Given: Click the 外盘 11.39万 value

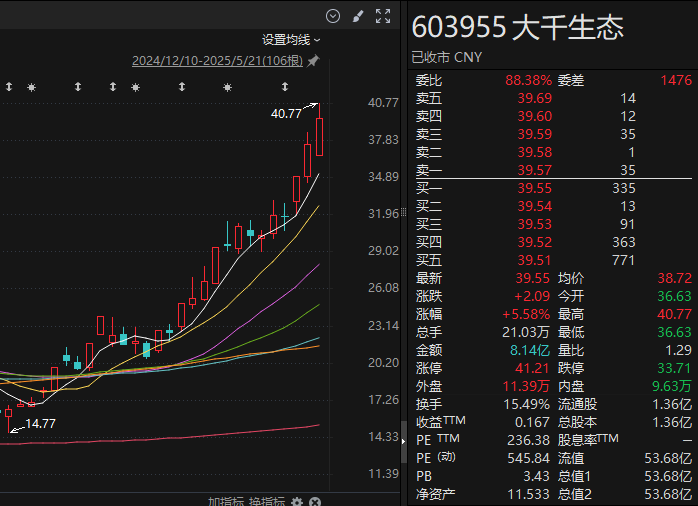Looking at the screenshot, I should [526, 386].
